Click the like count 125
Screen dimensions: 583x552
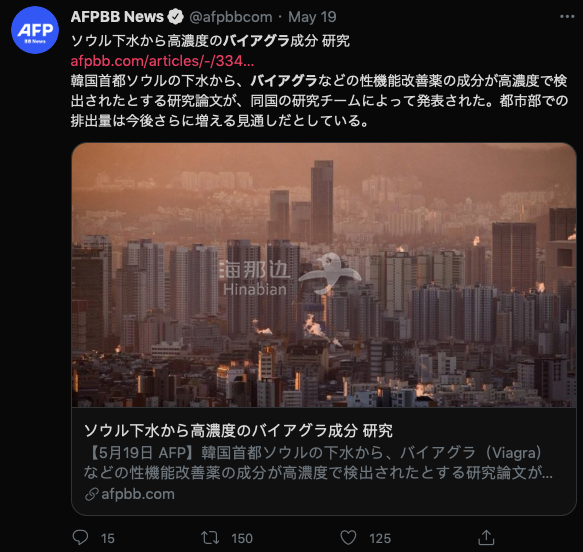pyautogui.click(x=380, y=538)
